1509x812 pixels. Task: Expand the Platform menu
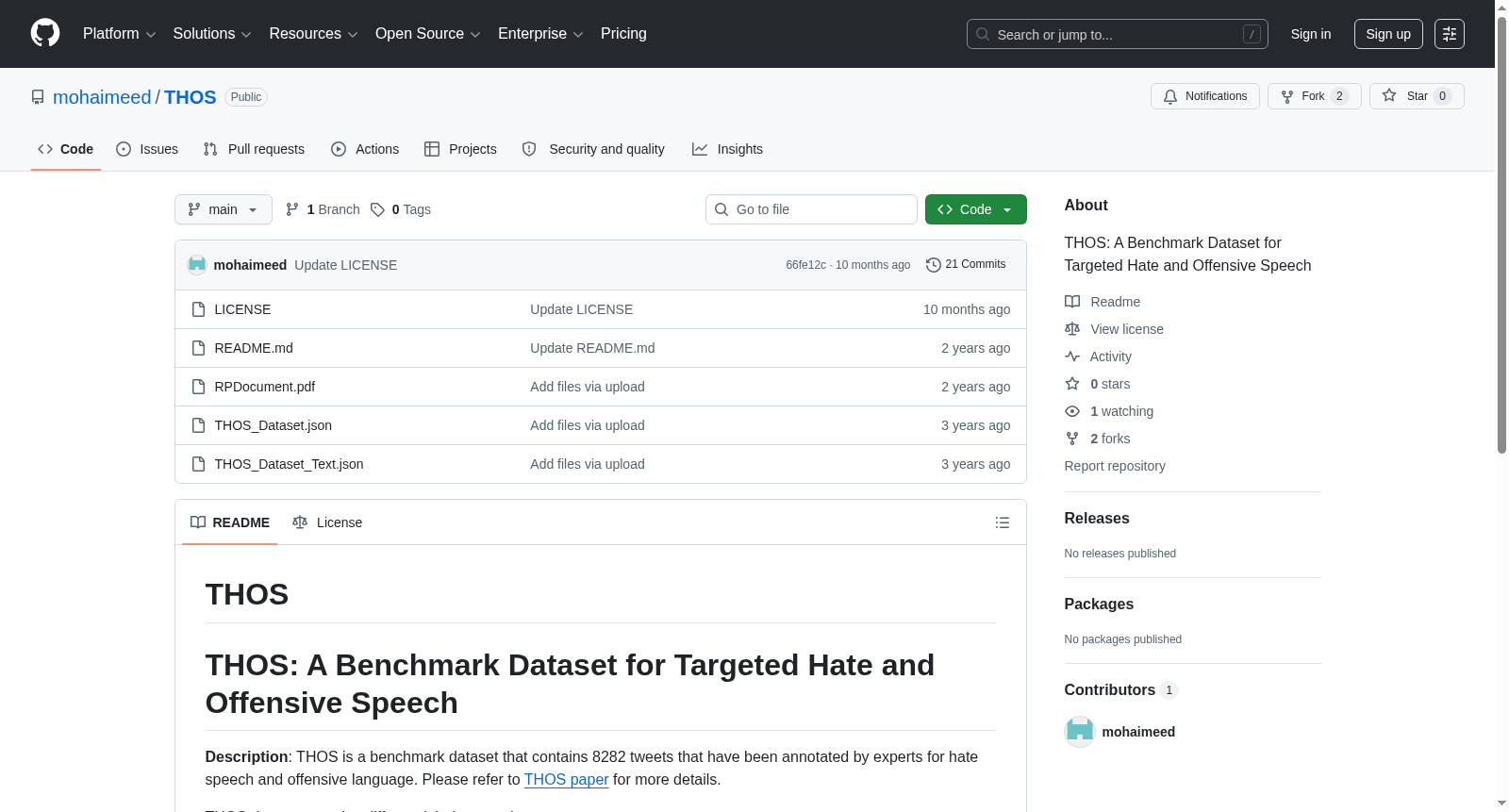click(120, 34)
